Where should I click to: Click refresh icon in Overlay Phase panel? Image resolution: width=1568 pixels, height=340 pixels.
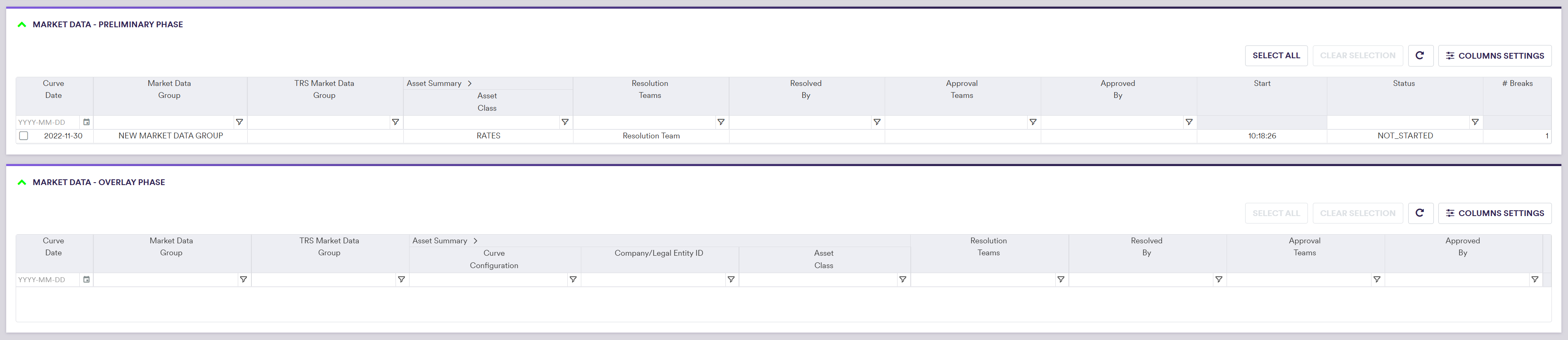point(1419,213)
